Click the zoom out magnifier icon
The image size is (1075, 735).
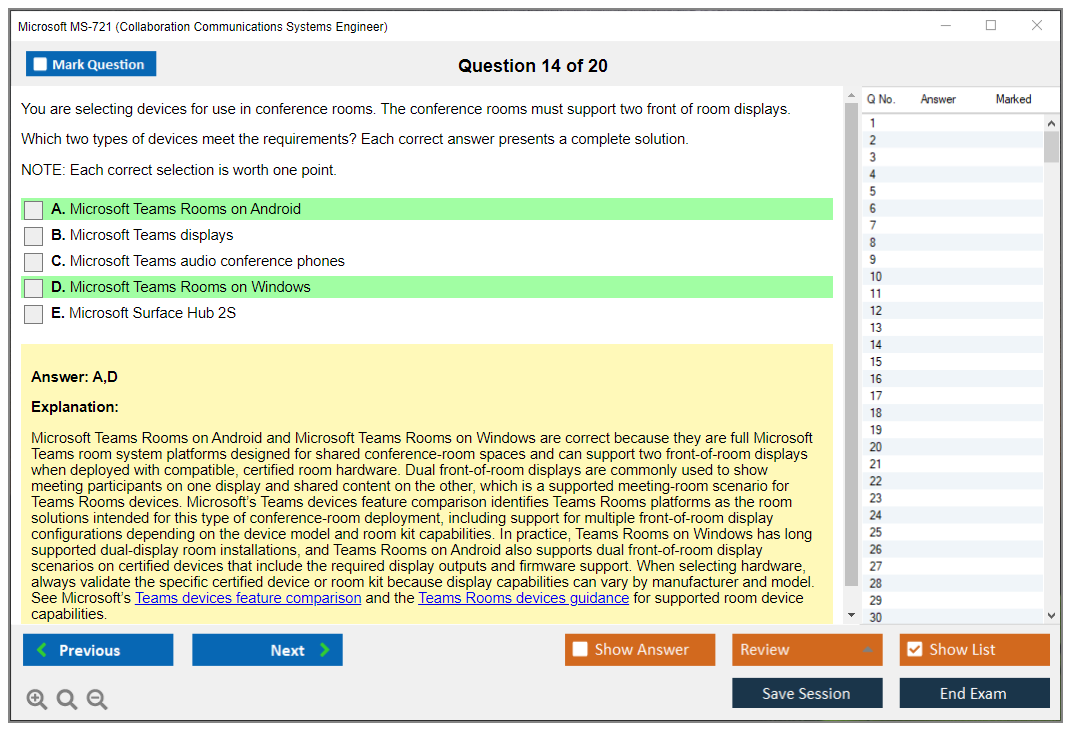coord(97,699)
